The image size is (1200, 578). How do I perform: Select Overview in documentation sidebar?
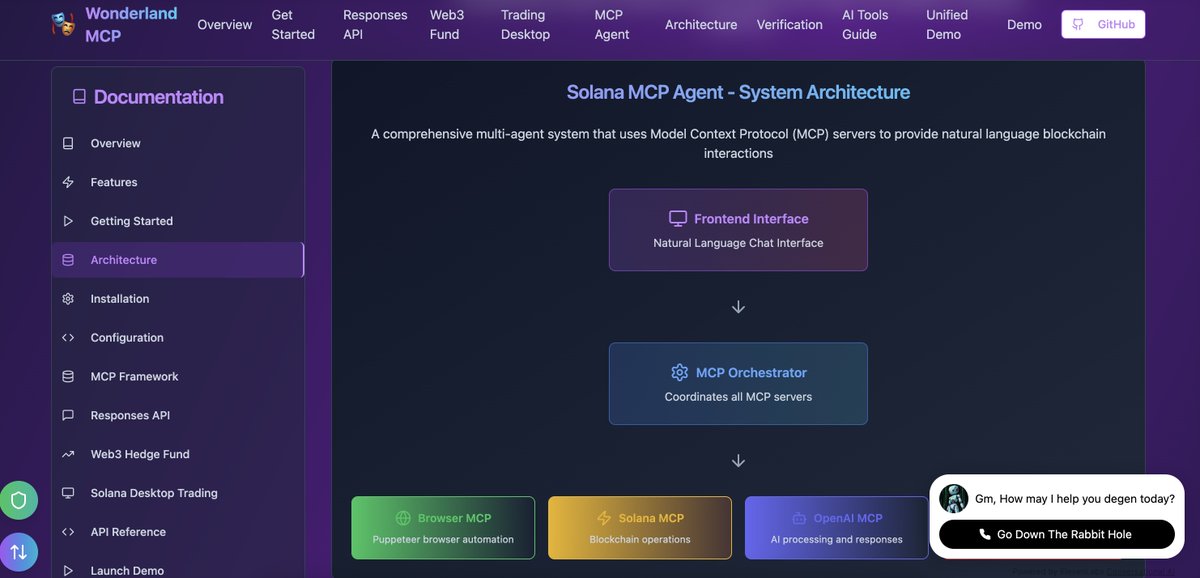pyautogui.click(x=178, y=143)
